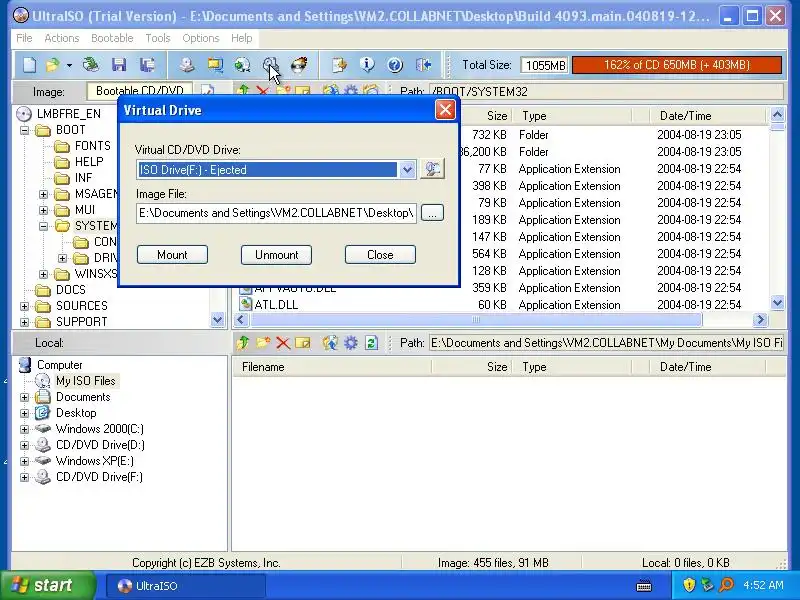
Task: Click the image file list scroll-down arrow
Action: coord(778,303)
